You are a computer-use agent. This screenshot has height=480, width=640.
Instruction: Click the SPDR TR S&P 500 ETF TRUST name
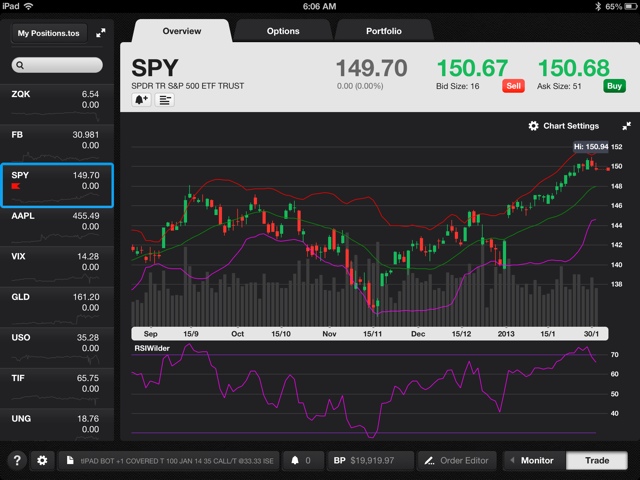click(187, 86)
